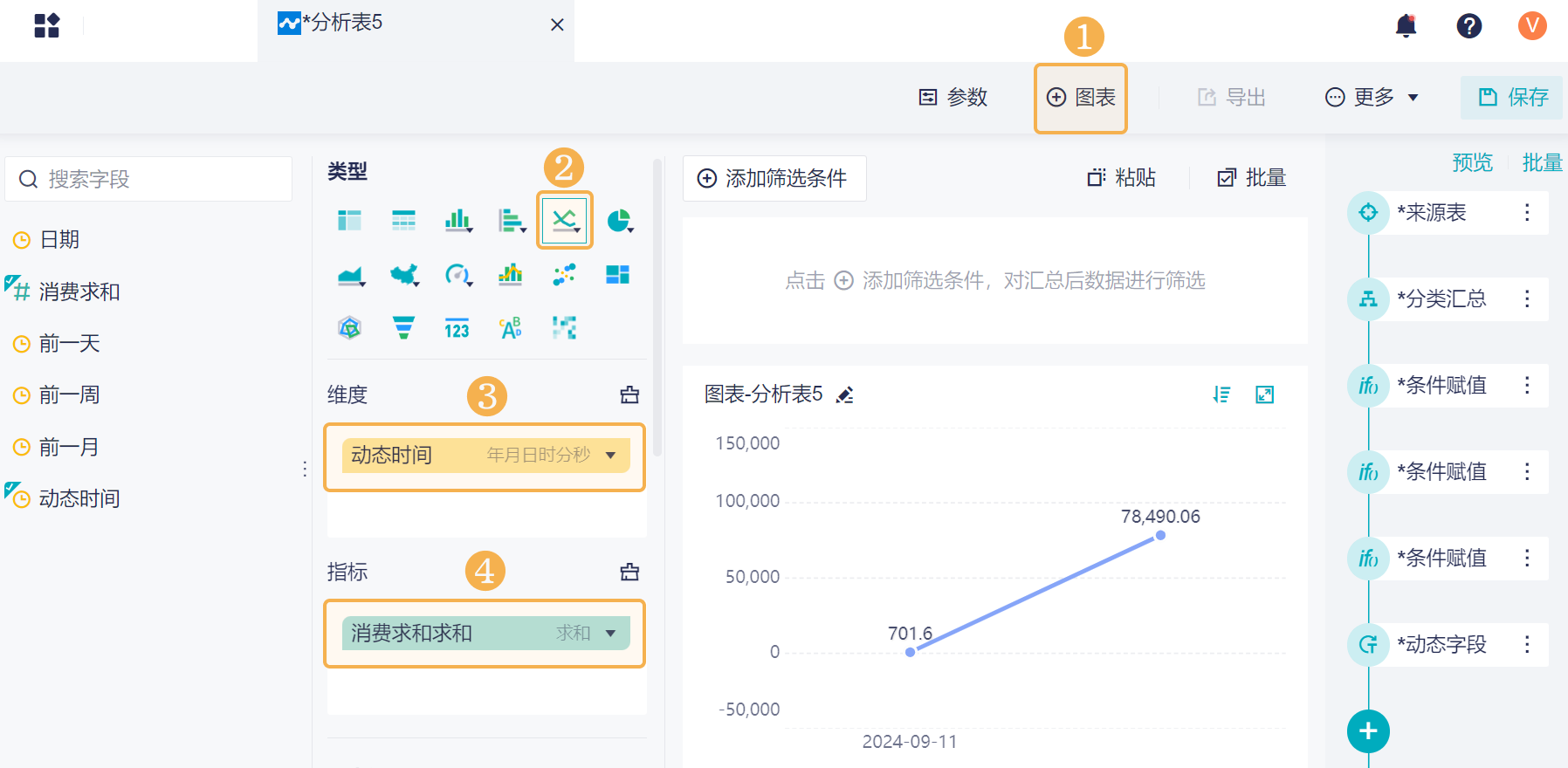Open the notifications bell
Image resolution: width=1568 pixels, height=768 pixels.
pos(1406,25)
